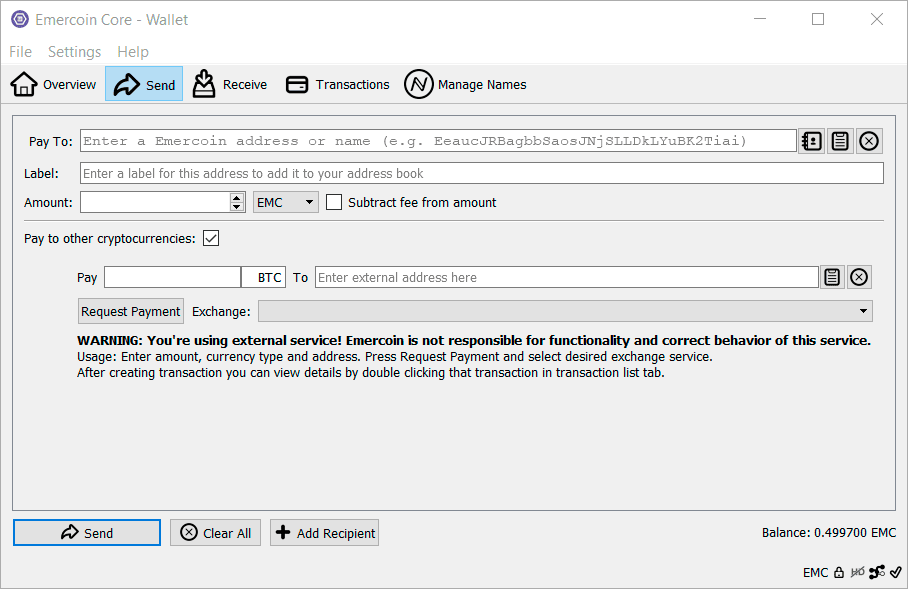
Task: Increase amount with the up spinner arrow
Action: click(236, 197)
